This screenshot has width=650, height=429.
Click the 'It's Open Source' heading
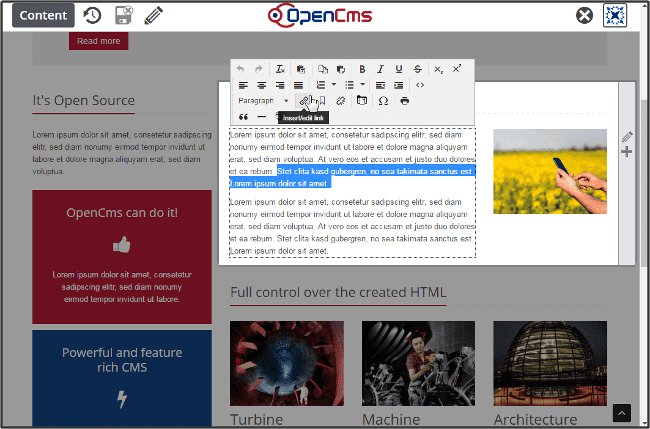point(84,100)
